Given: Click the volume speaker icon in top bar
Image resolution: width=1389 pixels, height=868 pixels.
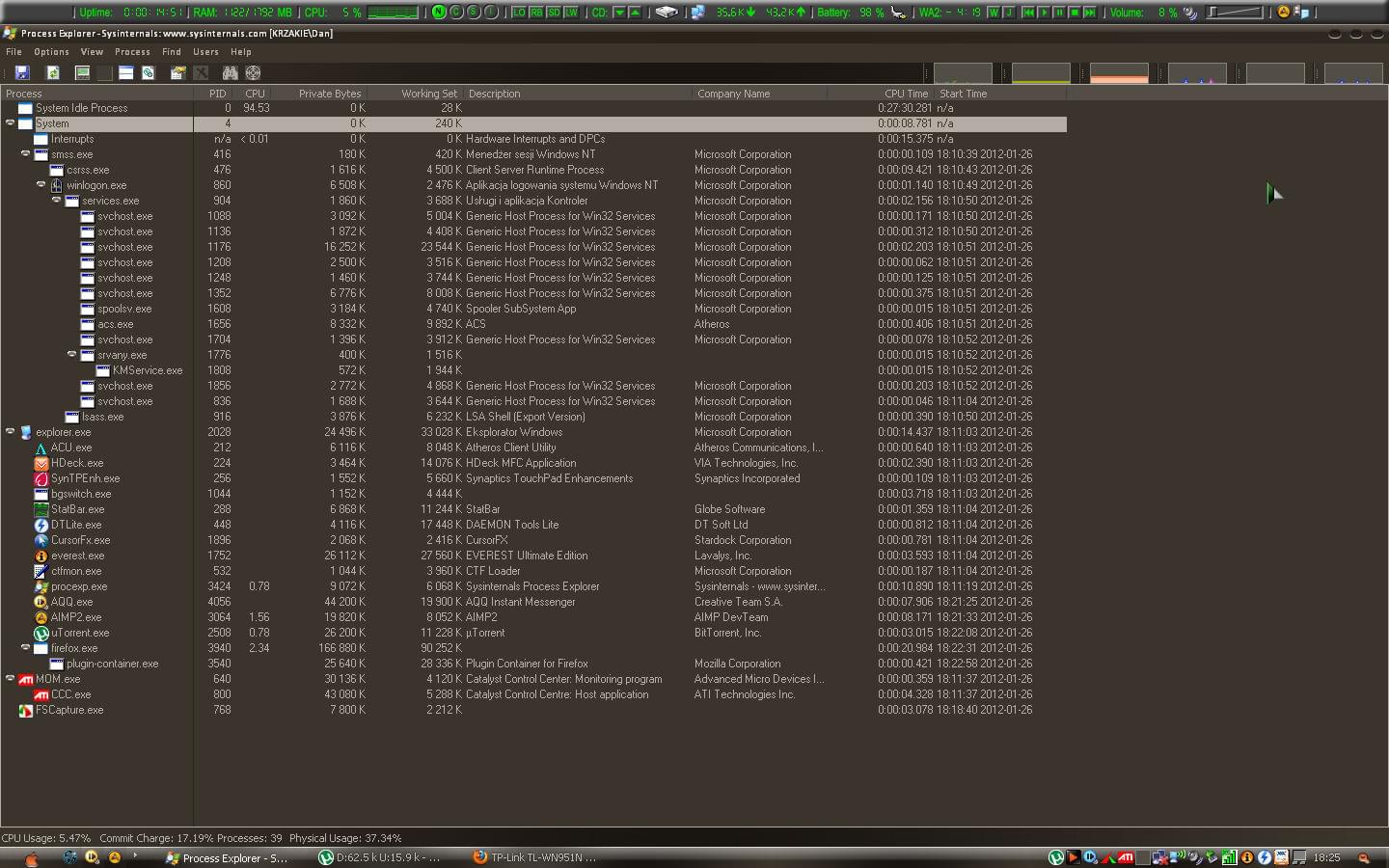Looking at the screenshot, I should click(x=1190, y=13).
